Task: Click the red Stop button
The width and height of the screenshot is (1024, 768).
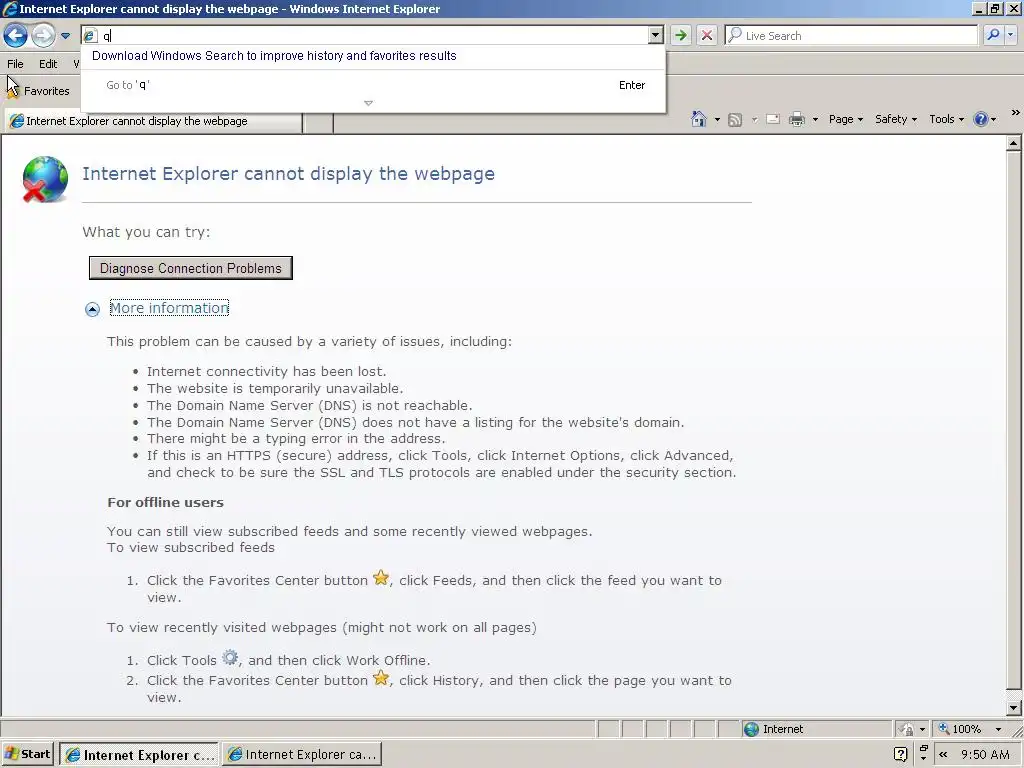Action: (707, 35)
